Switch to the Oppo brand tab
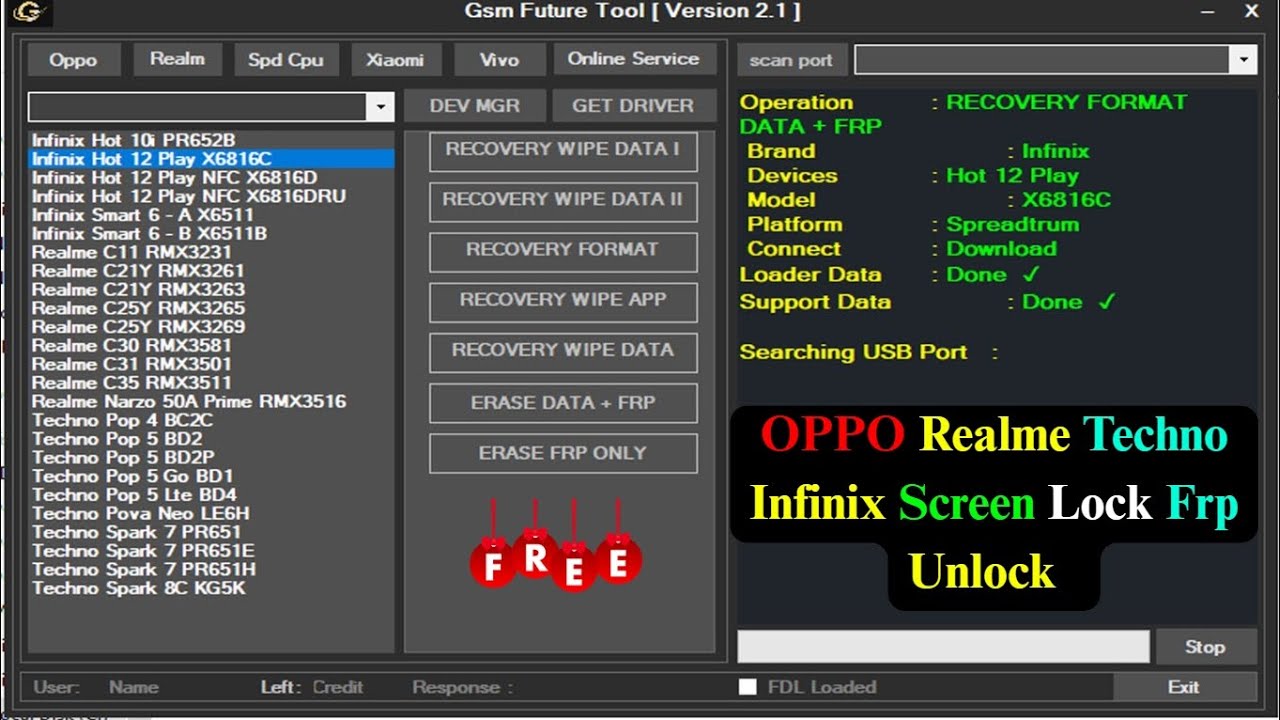The image size is (1280, 720). point(73,60)
